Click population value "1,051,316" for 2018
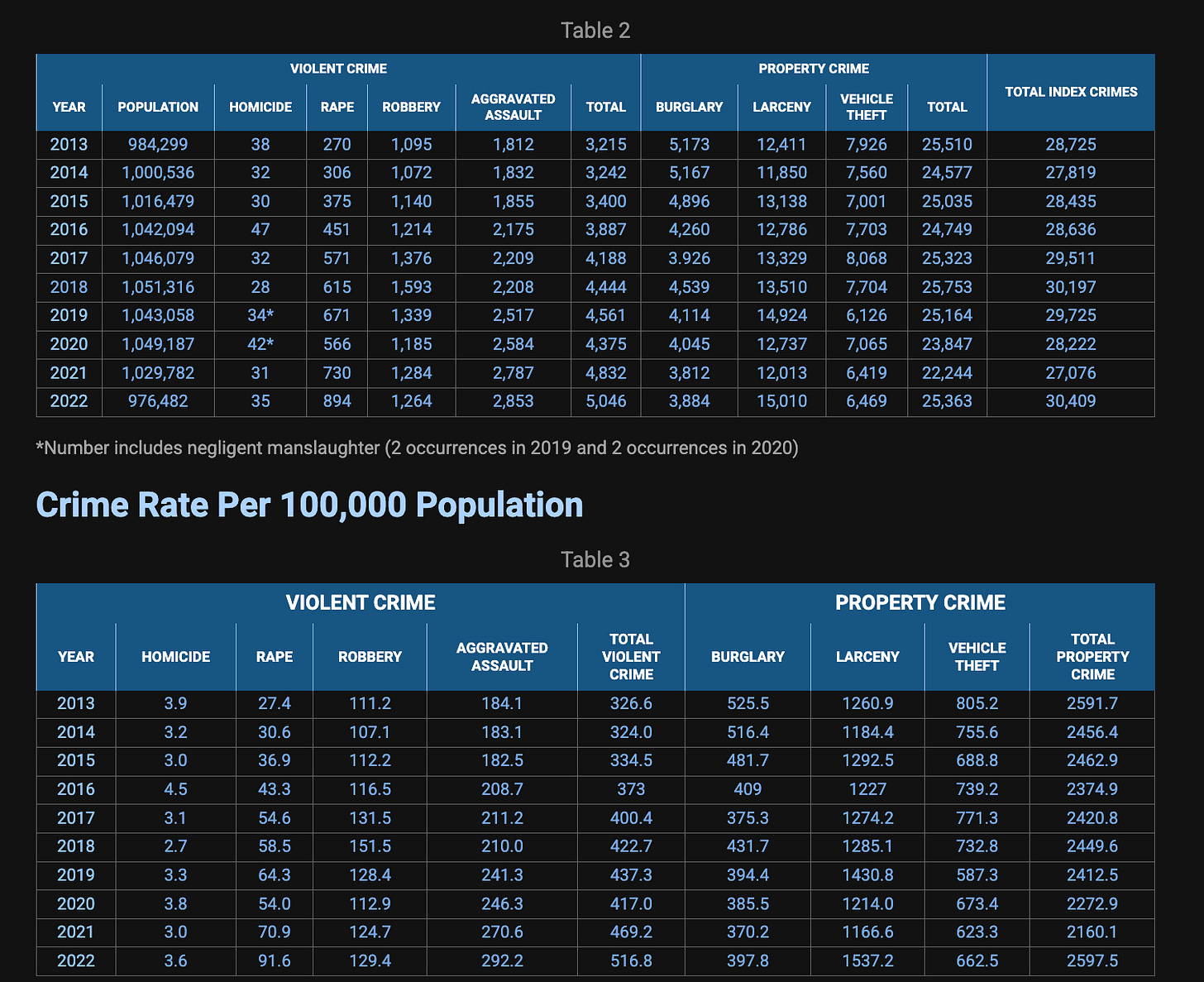Image resolution: width=1204 pixels, height=982 pixels. 158,287
